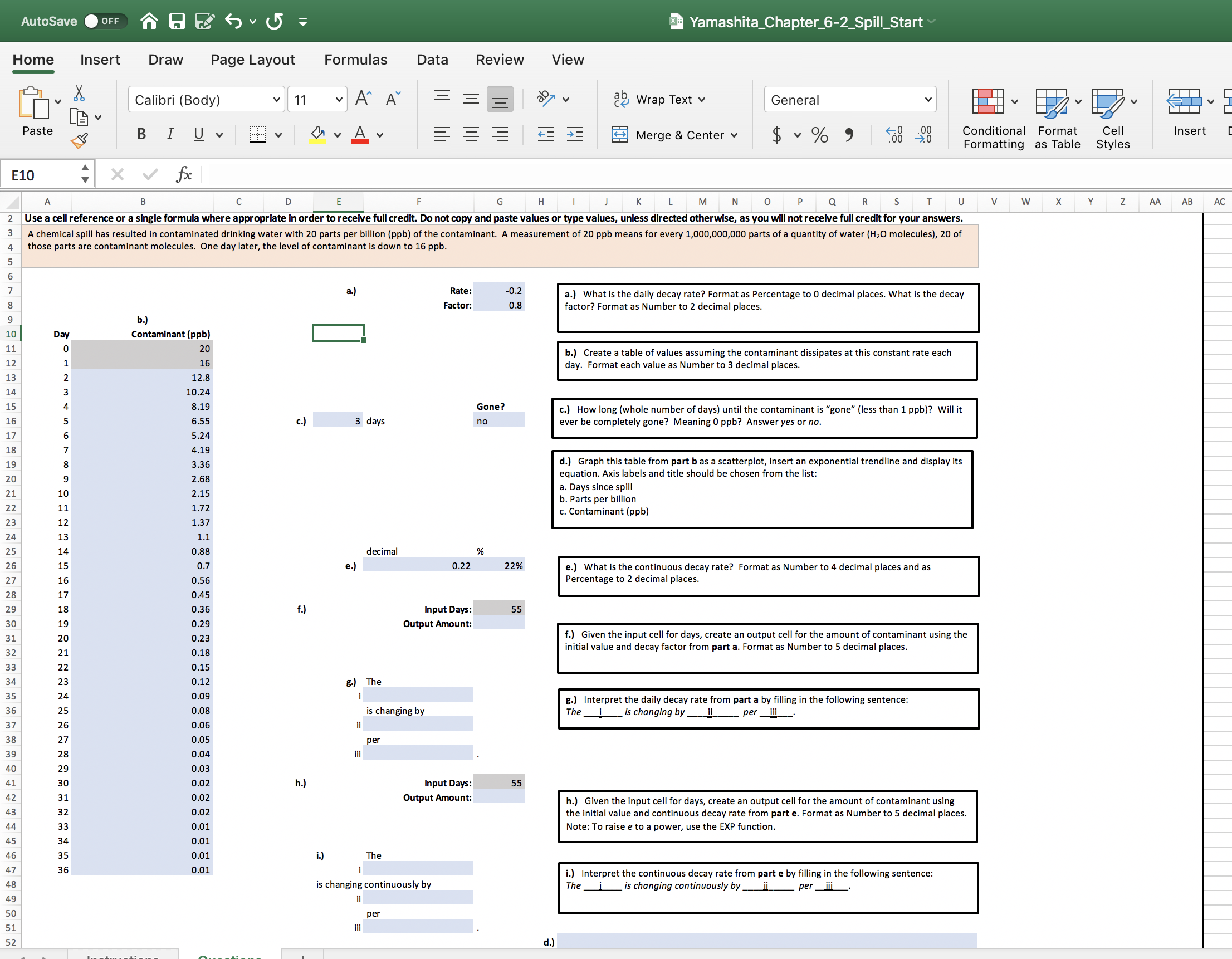Viewport: 1232px width, 959px height.
Task: Open the Font Color dropdown arrow
Action: pyautogui.click(x=380, y=135)
